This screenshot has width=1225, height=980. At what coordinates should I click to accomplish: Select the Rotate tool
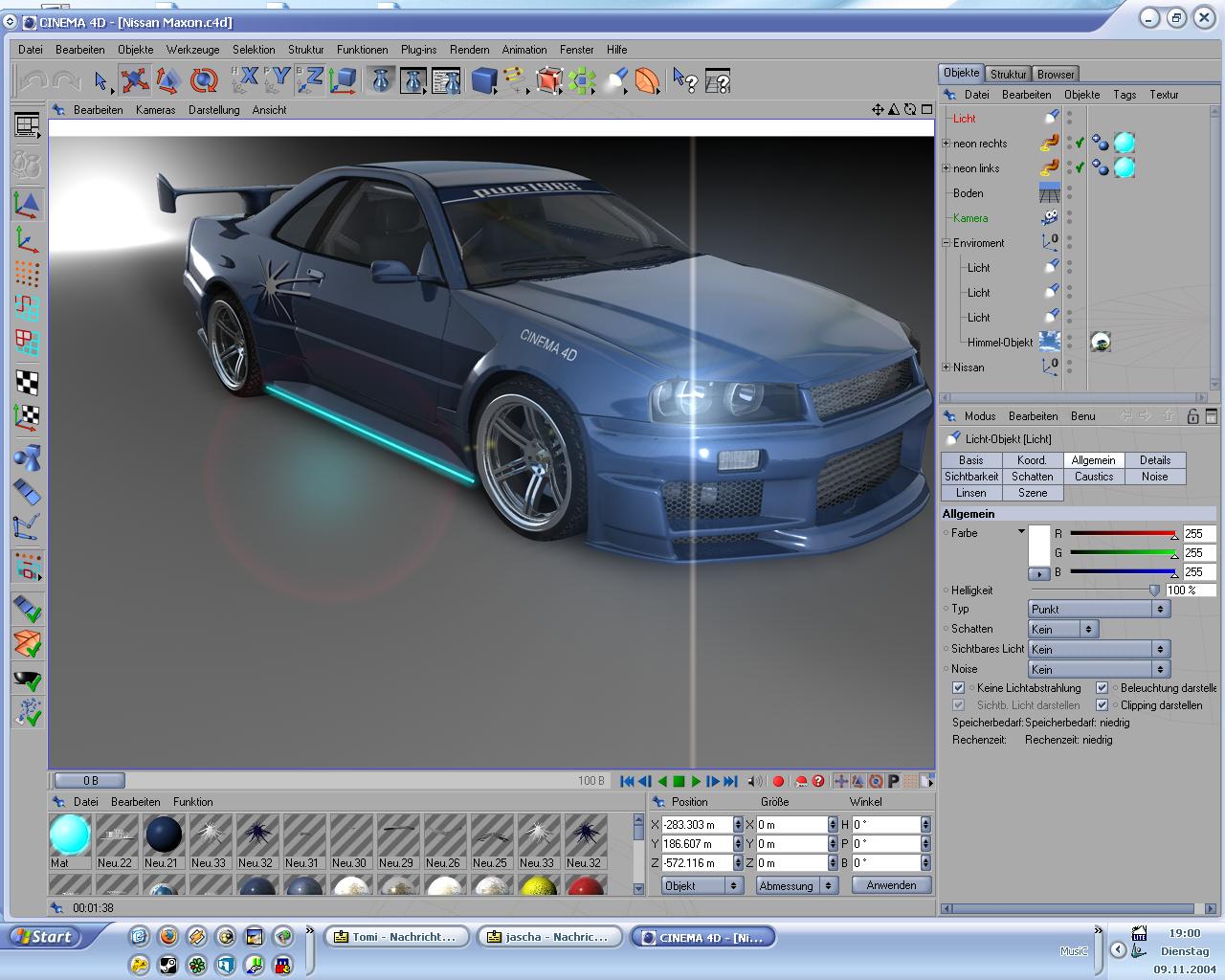(203, 80)
